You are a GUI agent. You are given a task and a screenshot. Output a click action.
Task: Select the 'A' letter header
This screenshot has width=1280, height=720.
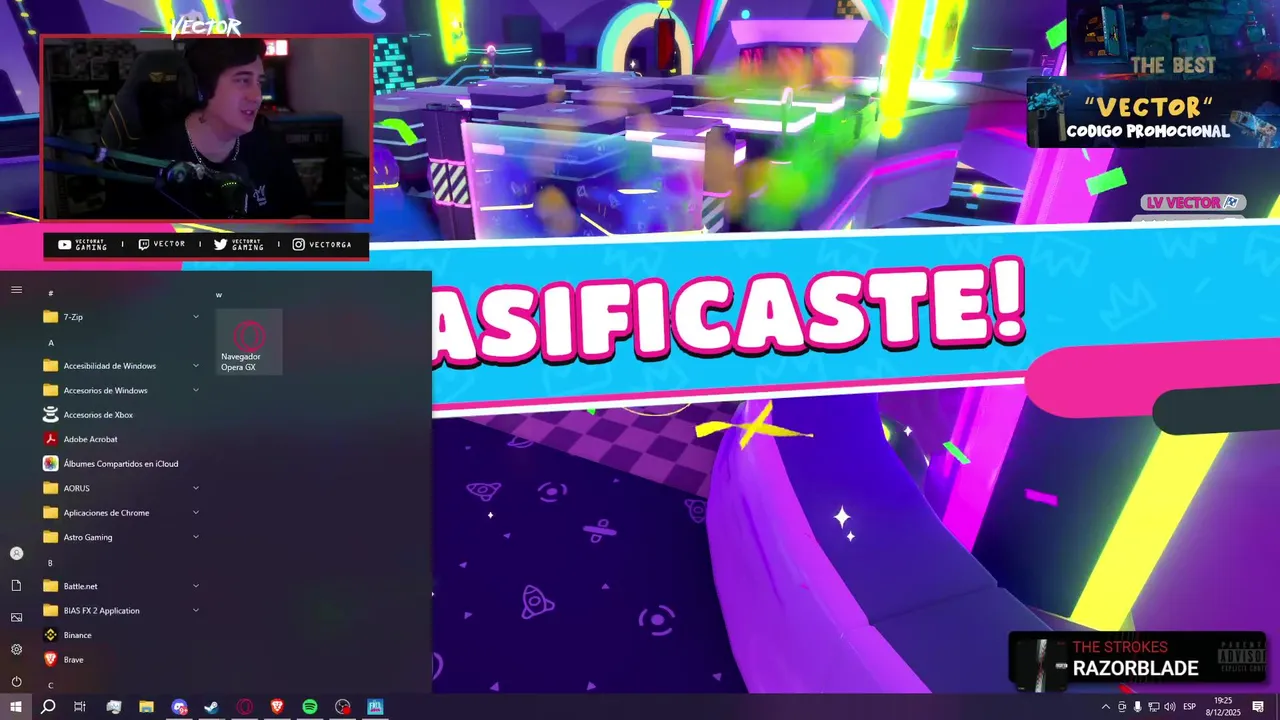coord(51,342)
